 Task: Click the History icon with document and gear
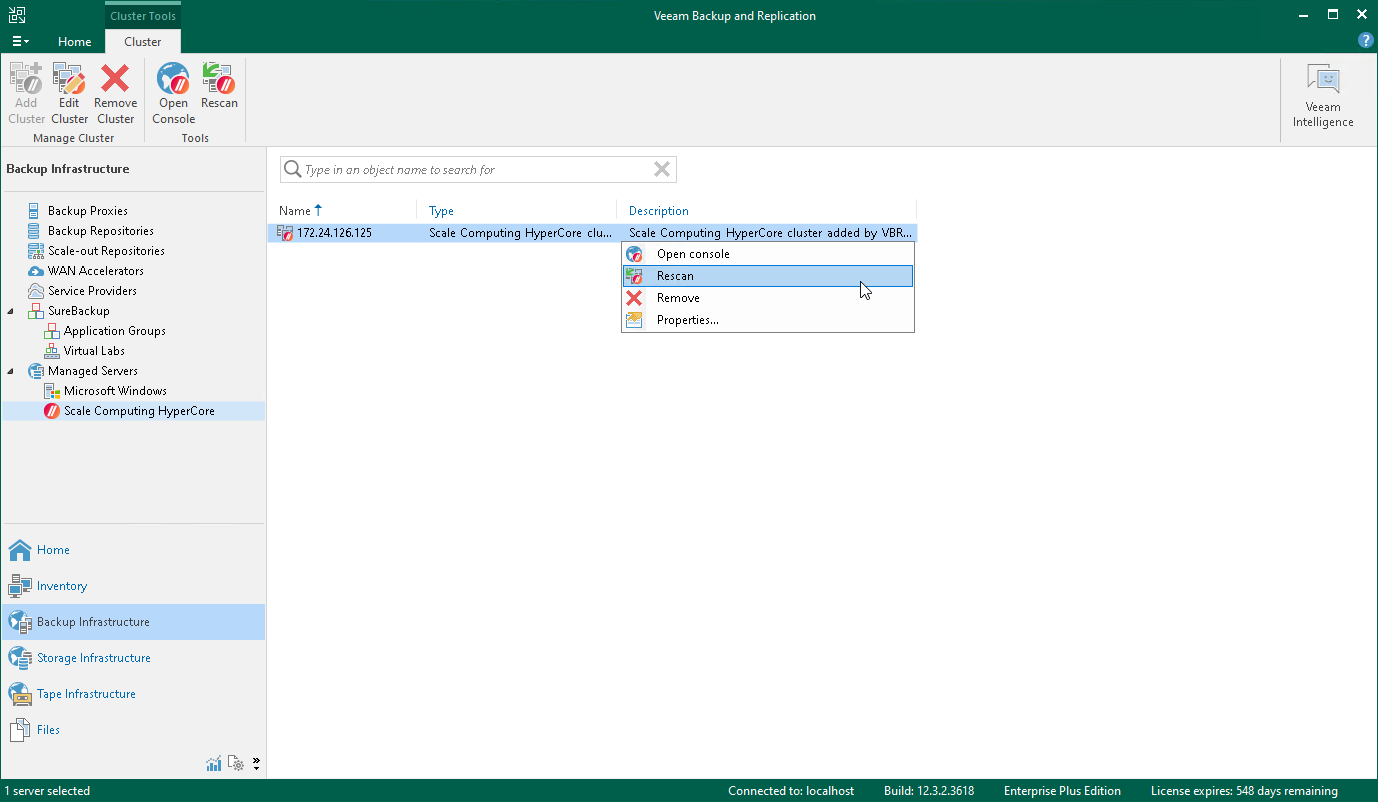coord(236,764)
